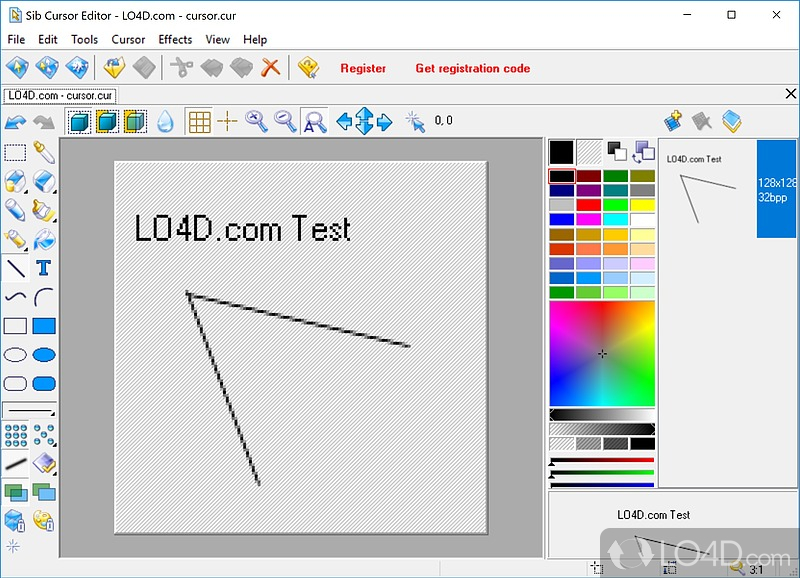Click Get registration code link

[472, 68]
